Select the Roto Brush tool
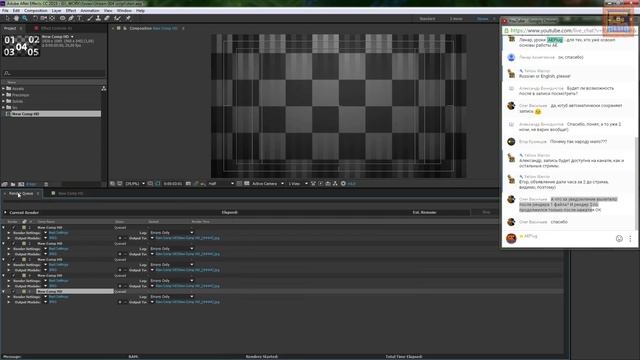640x360 pixels. [x=118, y=18]
